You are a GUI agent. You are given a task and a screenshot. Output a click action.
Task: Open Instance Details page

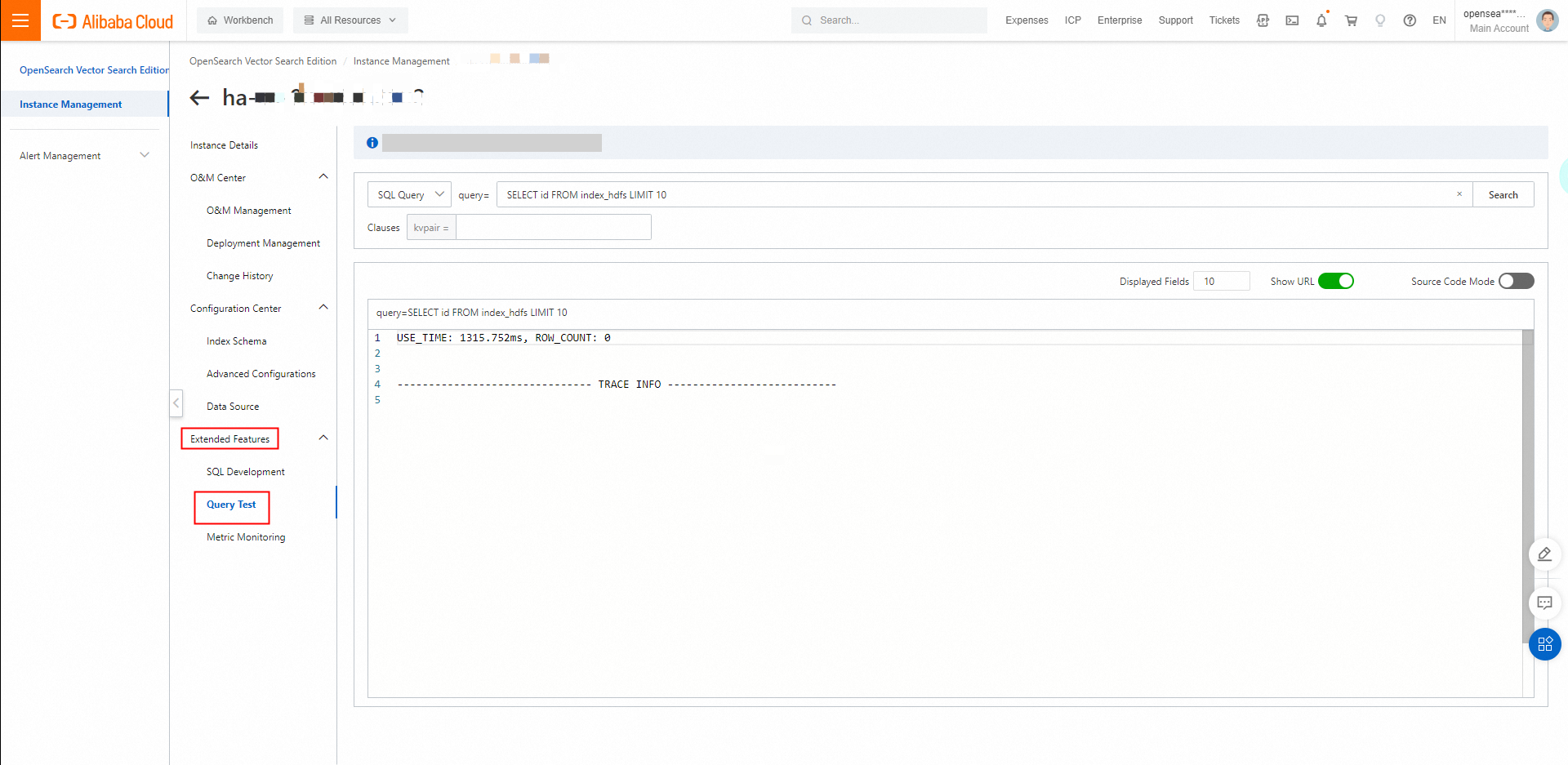point(224,145)
